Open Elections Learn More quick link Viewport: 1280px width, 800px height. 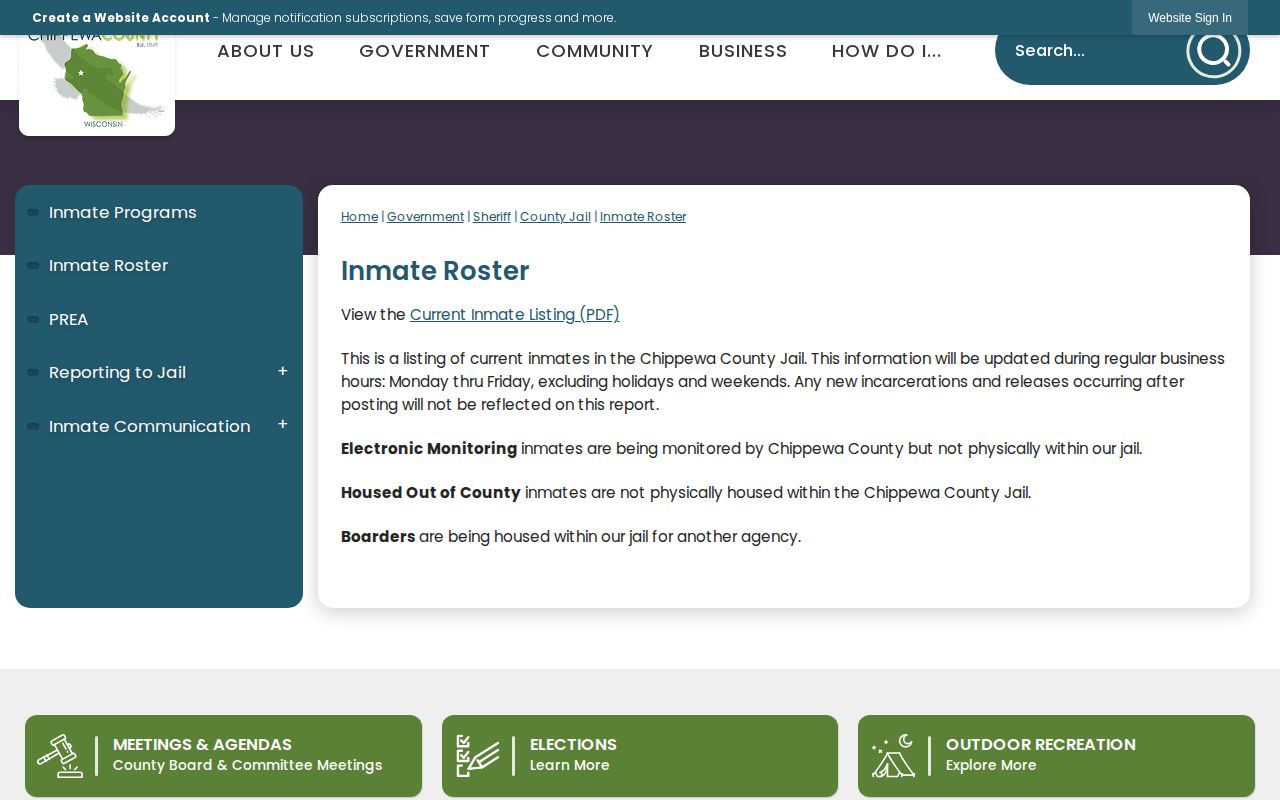coord(640,756)
